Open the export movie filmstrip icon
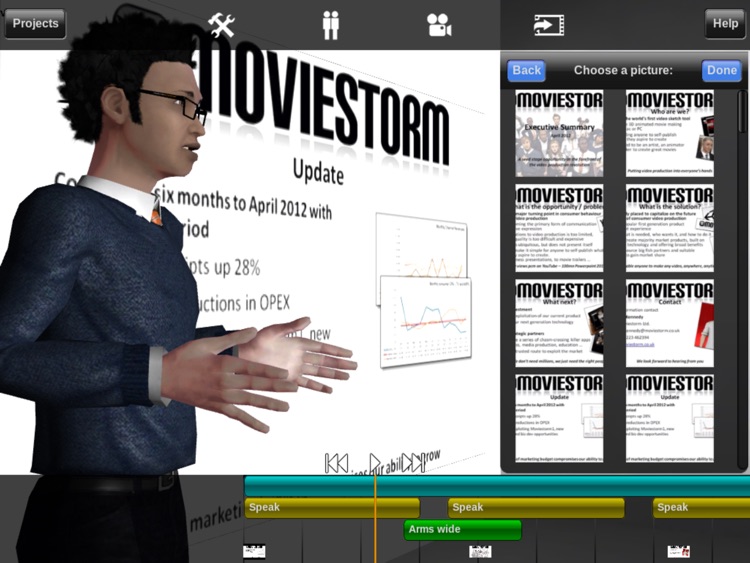The width and height of the screenshot is (750, 563). tap(549, 25)
